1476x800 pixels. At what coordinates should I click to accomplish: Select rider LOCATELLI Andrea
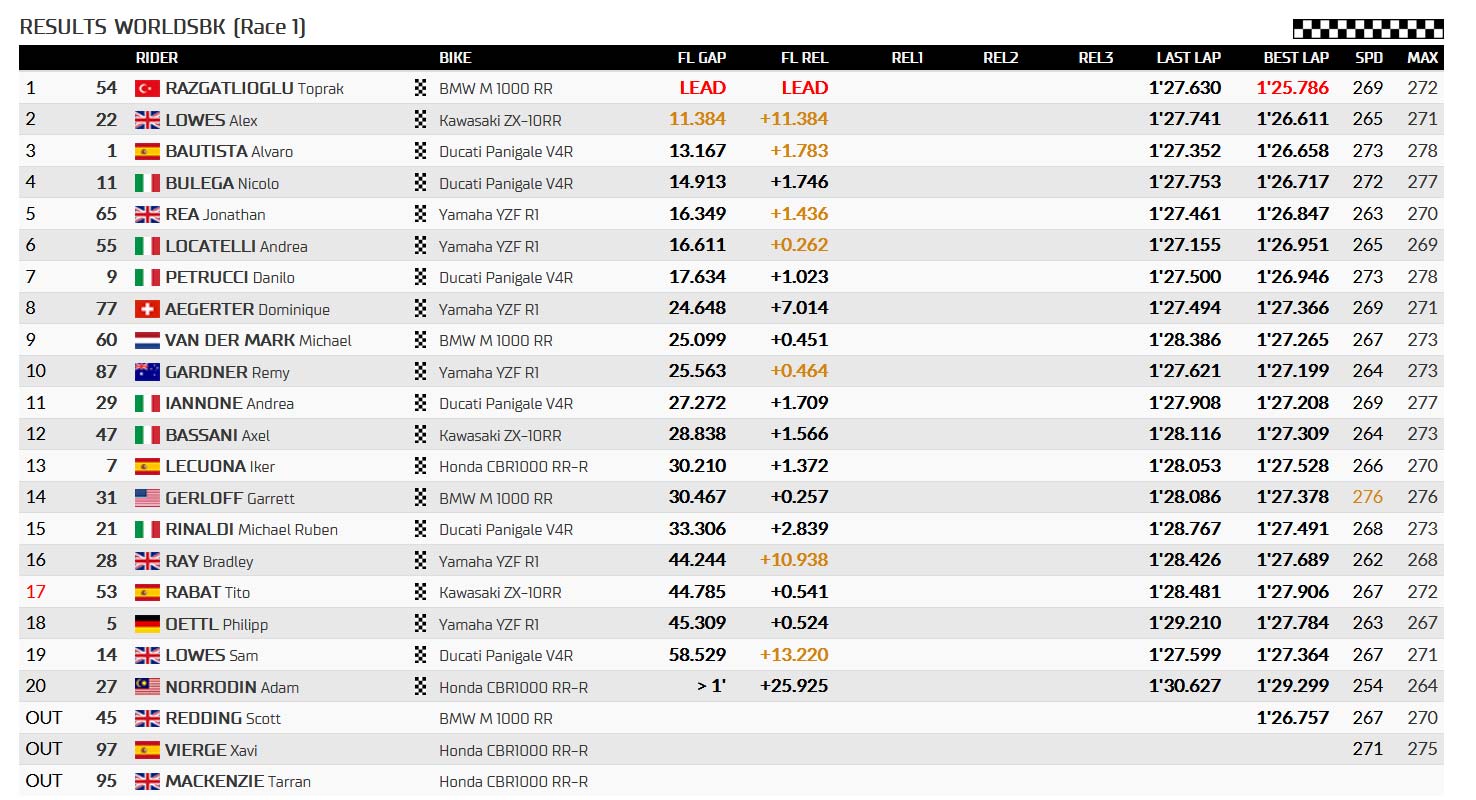[236, 246]
